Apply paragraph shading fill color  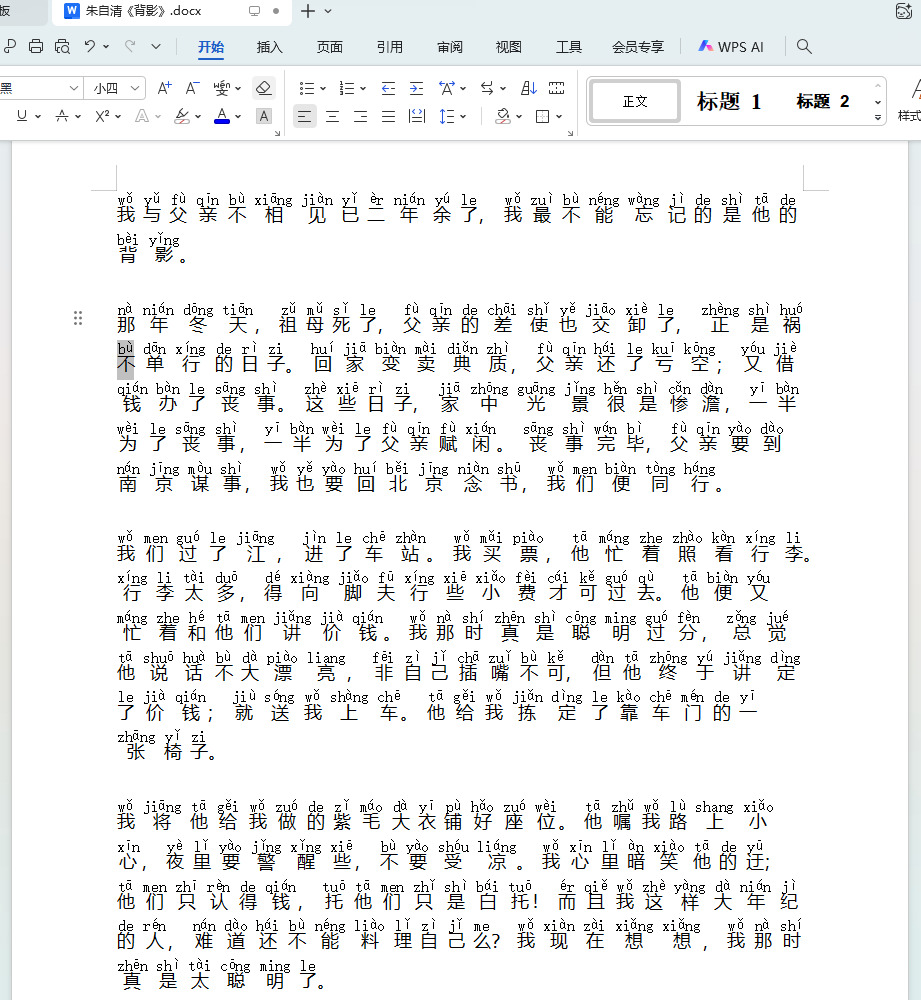point(503,117)
